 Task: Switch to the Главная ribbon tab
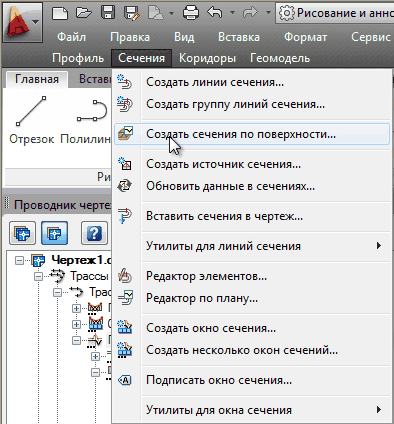(x=37, y=79)
